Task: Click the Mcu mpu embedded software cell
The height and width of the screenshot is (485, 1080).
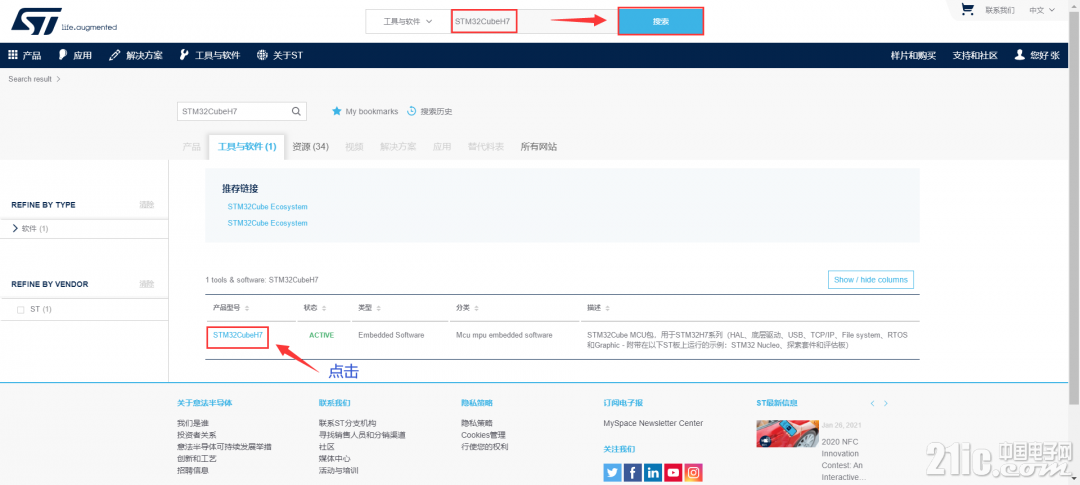Action: pos(504,335)
